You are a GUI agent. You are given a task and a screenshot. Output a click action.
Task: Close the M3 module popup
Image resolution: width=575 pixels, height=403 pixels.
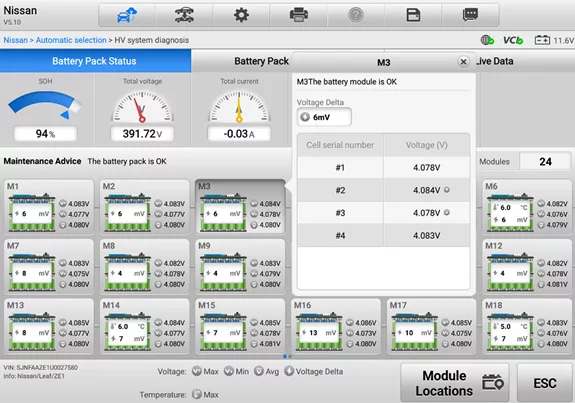click(464, 62)
